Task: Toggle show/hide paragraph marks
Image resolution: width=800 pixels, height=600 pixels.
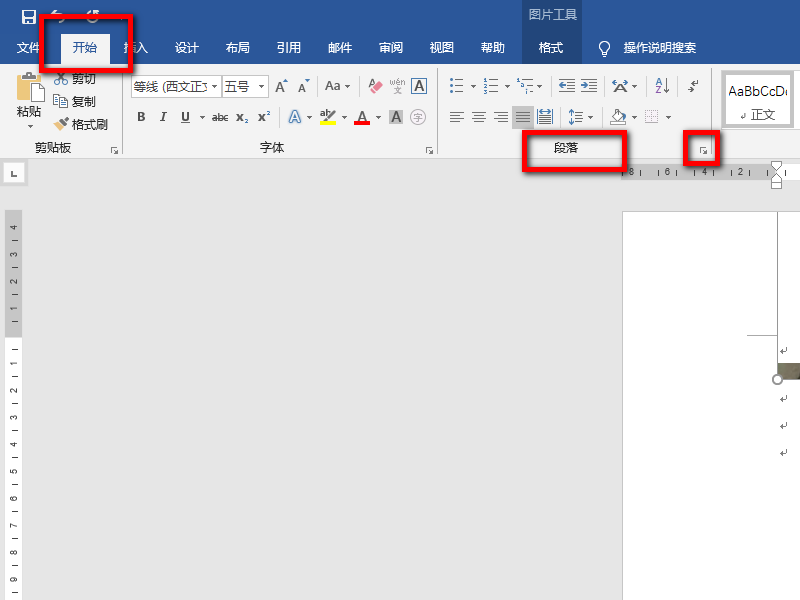Action: coord(692,85)
